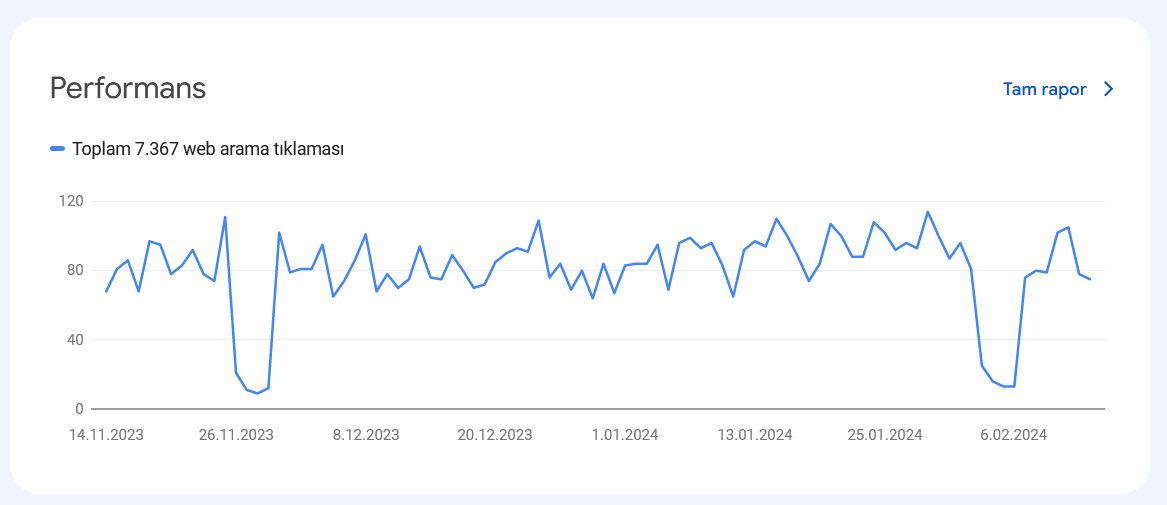
Task: Click the chevron arrow beside Tam rapor
Action: coord(1108,89)
